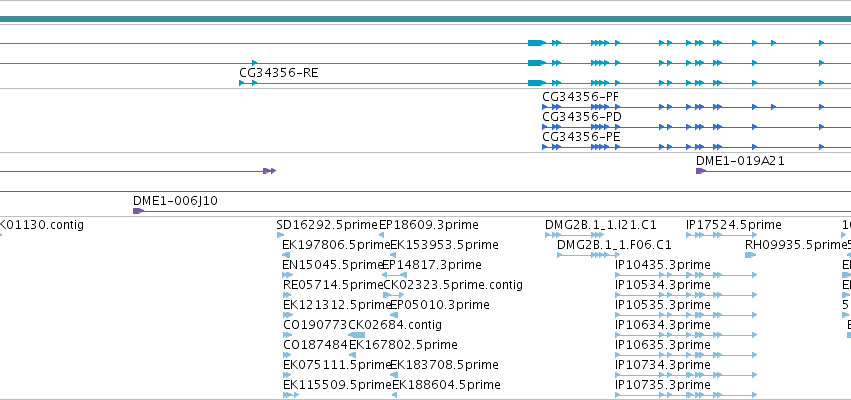This screenshot has height=400, width=851.
Task: Select the CK02323.5prime.contig label
Action: 453,285
